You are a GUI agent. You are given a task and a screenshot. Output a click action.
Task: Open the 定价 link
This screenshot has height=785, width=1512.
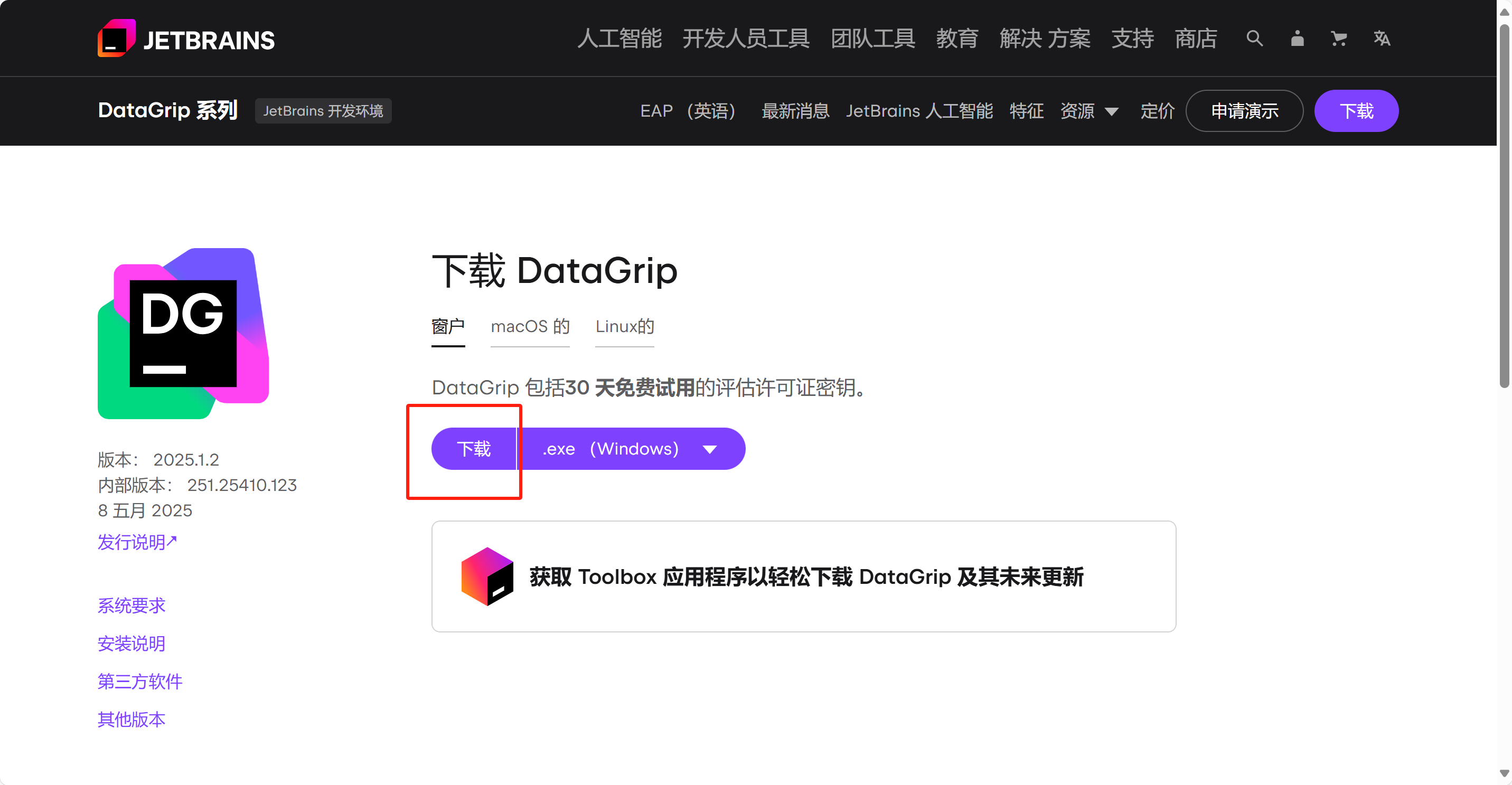pyautogui.click(x=1158, y=111)
